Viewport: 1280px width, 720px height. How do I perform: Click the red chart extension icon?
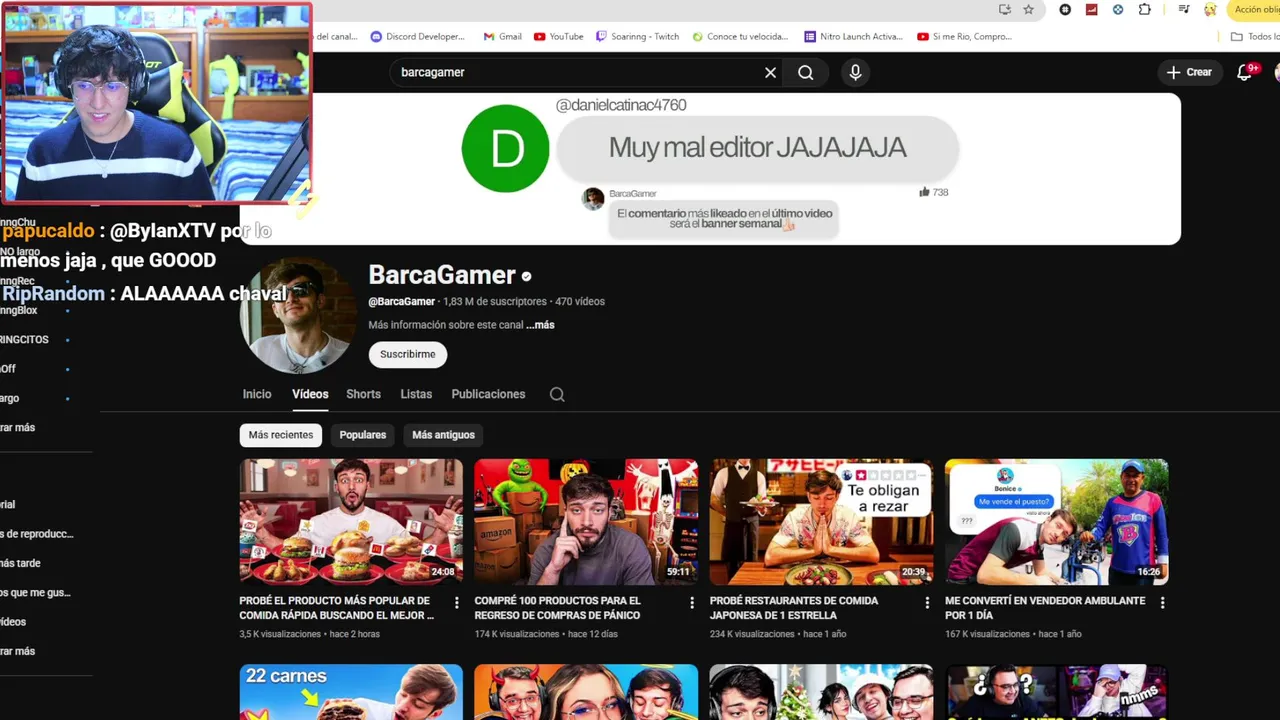point(1091,9)
